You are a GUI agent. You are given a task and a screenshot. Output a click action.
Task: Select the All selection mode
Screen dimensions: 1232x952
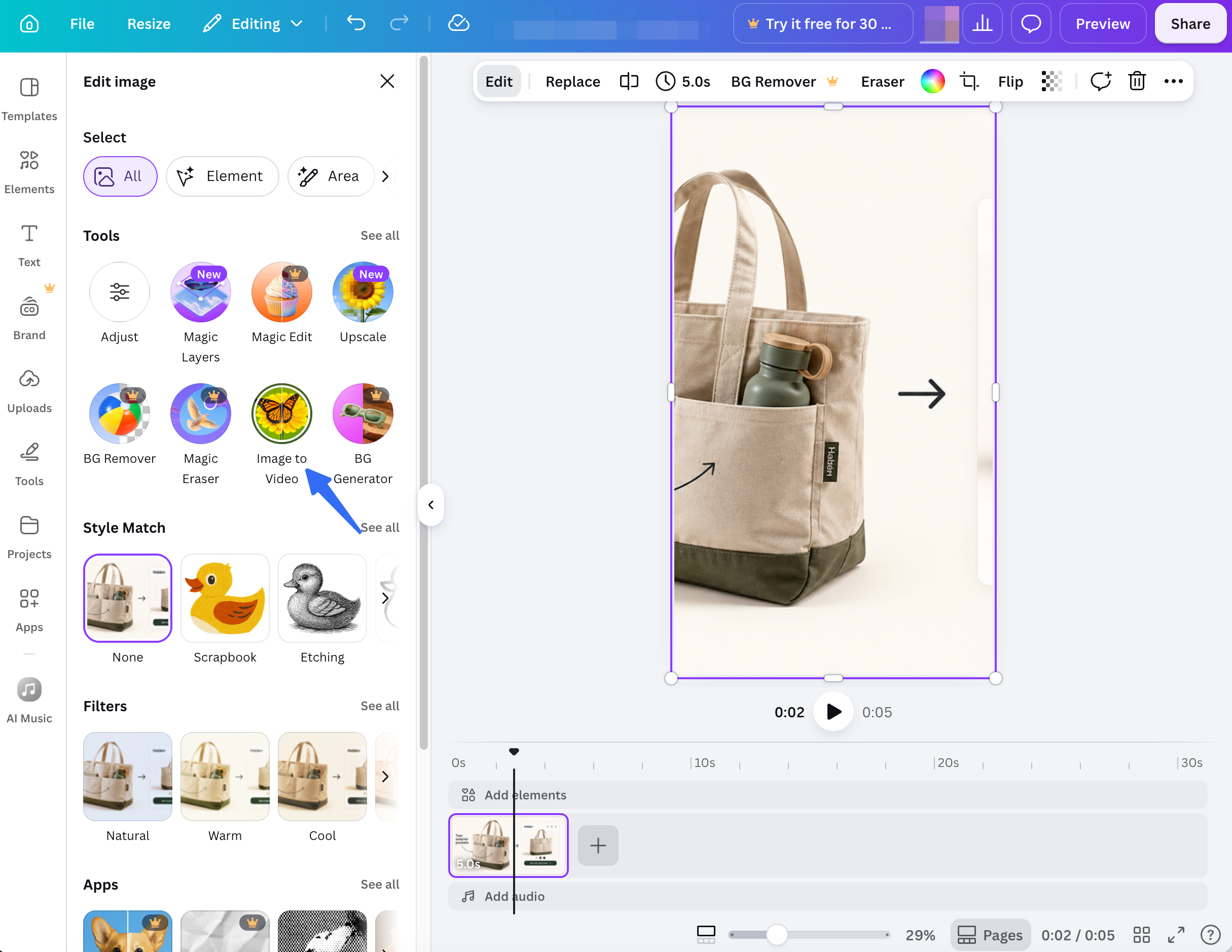[x=120, y=176]
